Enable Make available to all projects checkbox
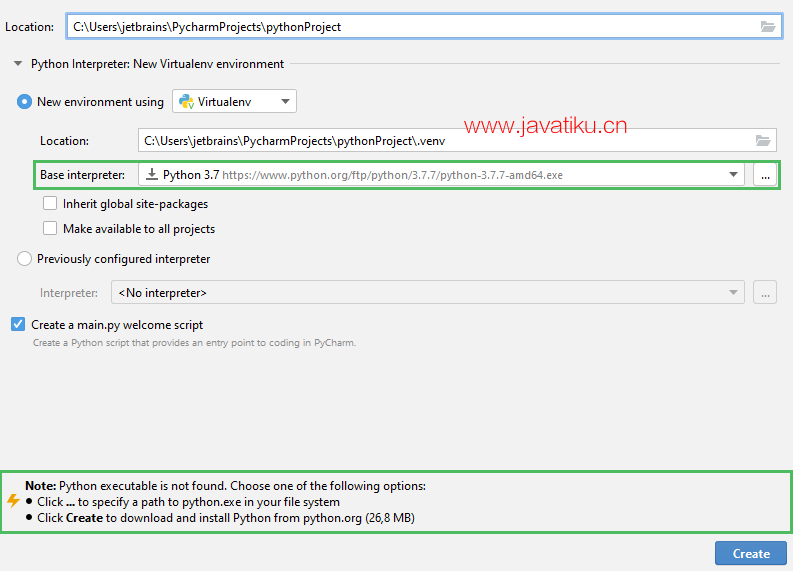Screen dimensions: 793x571 click(50, 228)
